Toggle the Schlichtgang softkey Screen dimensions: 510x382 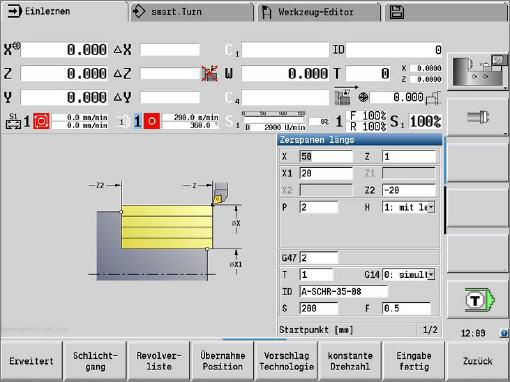(95, 361)
